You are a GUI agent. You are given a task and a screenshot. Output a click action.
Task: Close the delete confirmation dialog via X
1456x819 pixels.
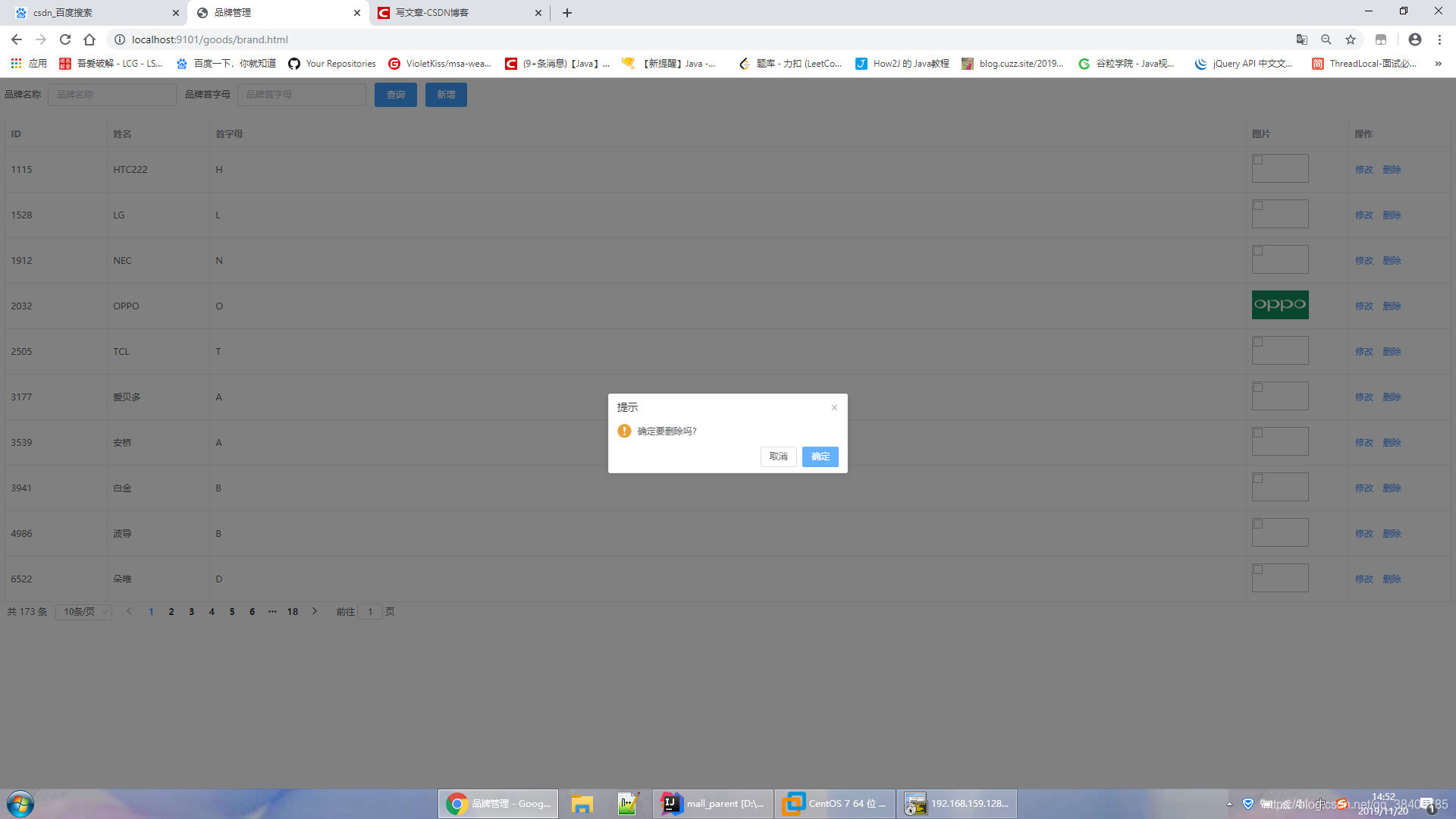834,407
